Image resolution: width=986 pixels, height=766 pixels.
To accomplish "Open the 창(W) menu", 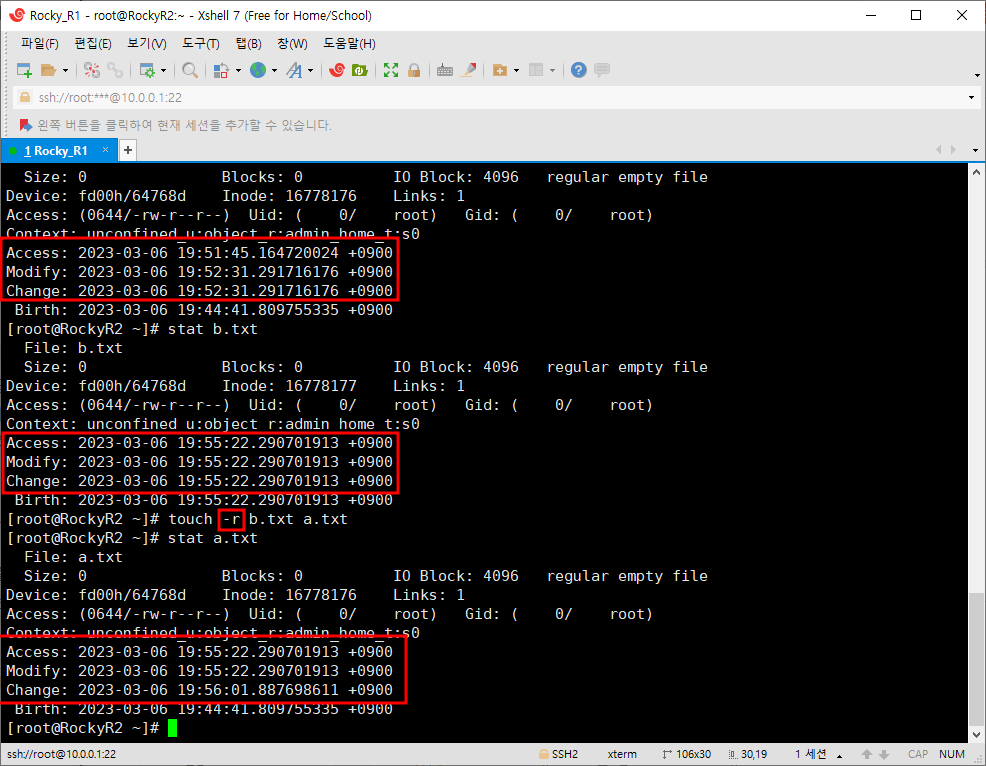I will tap(292, 43).
